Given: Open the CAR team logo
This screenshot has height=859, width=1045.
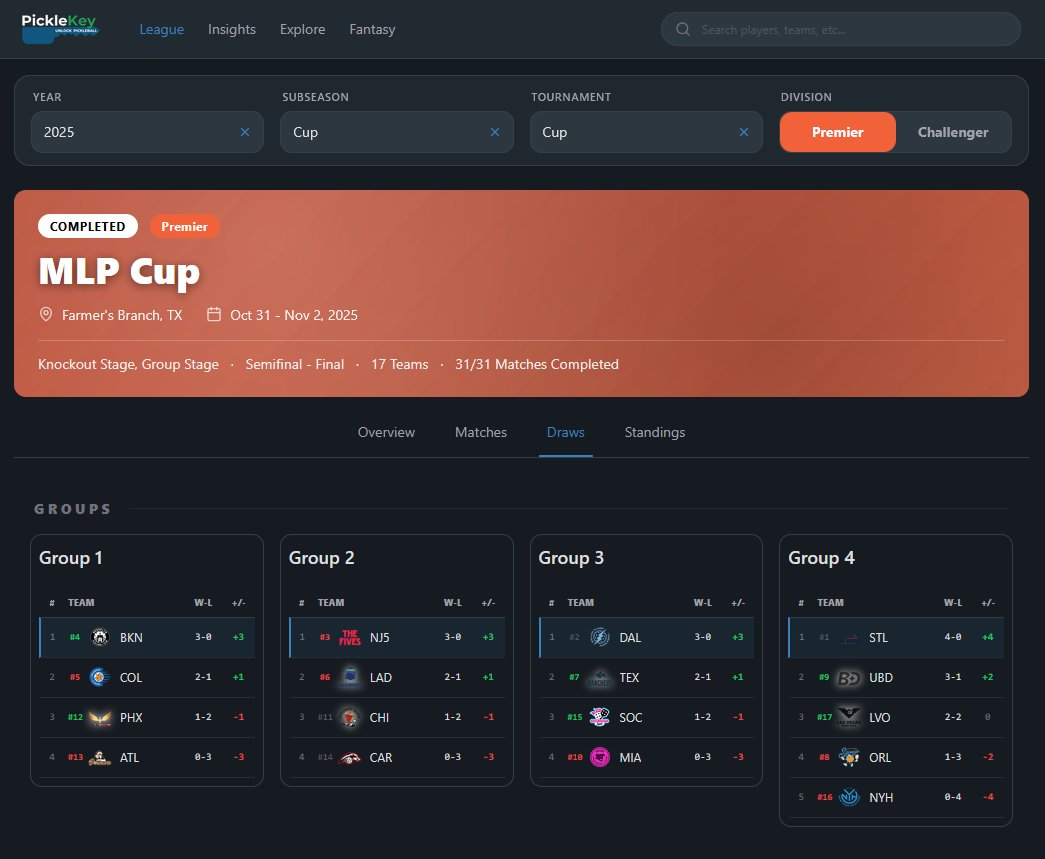Looking at the screenshot, I should coord(350,757).
